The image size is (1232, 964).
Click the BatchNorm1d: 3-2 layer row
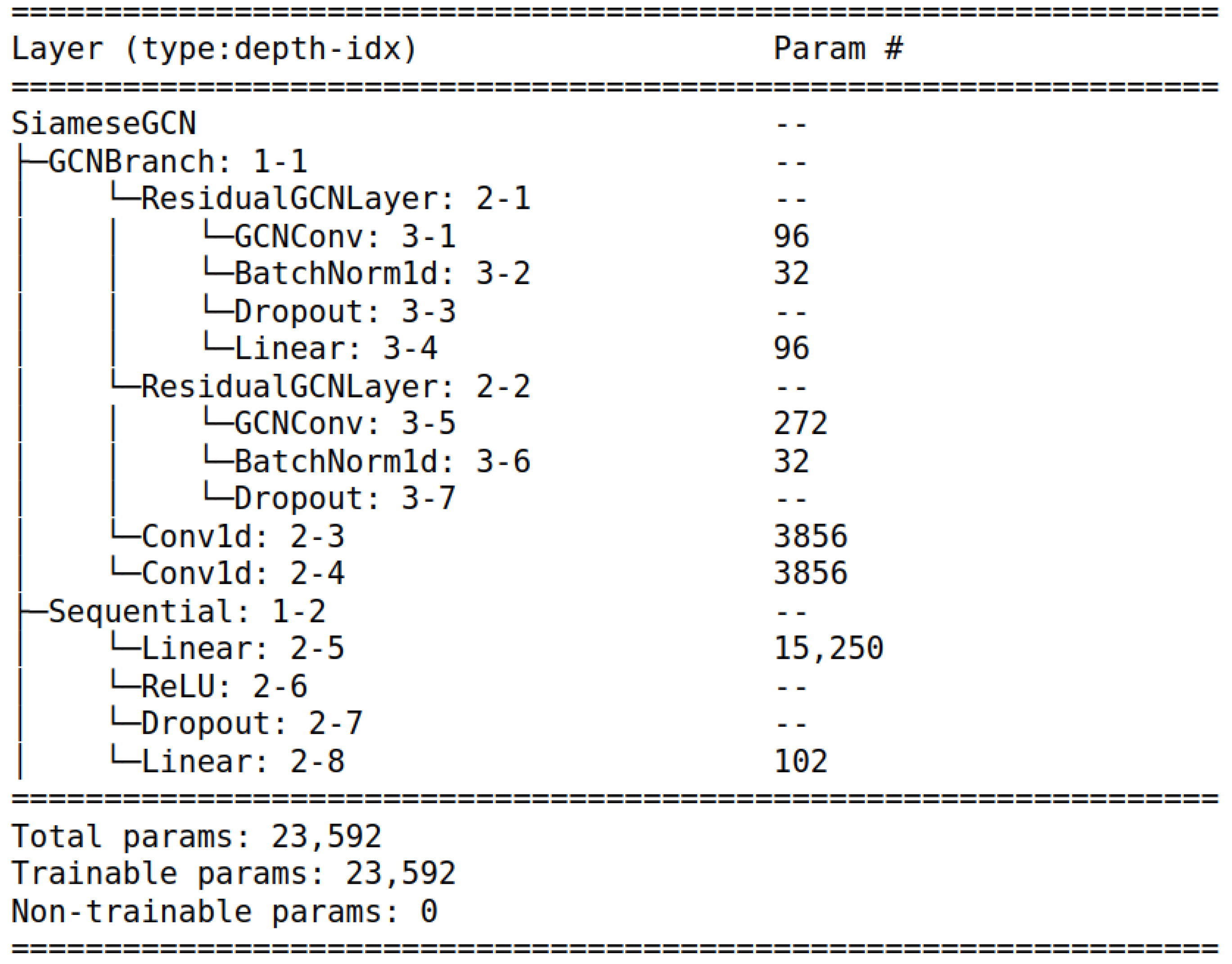[x=382, y=274]
